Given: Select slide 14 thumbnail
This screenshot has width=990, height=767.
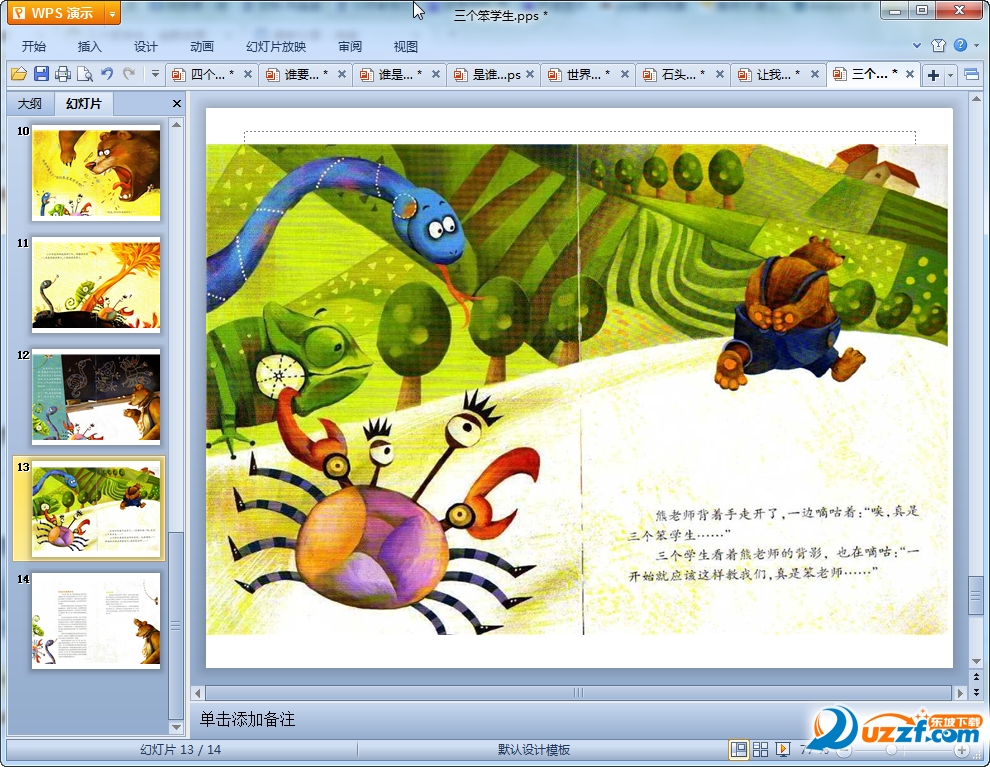Looking at the screenshot, I should 96,621.
